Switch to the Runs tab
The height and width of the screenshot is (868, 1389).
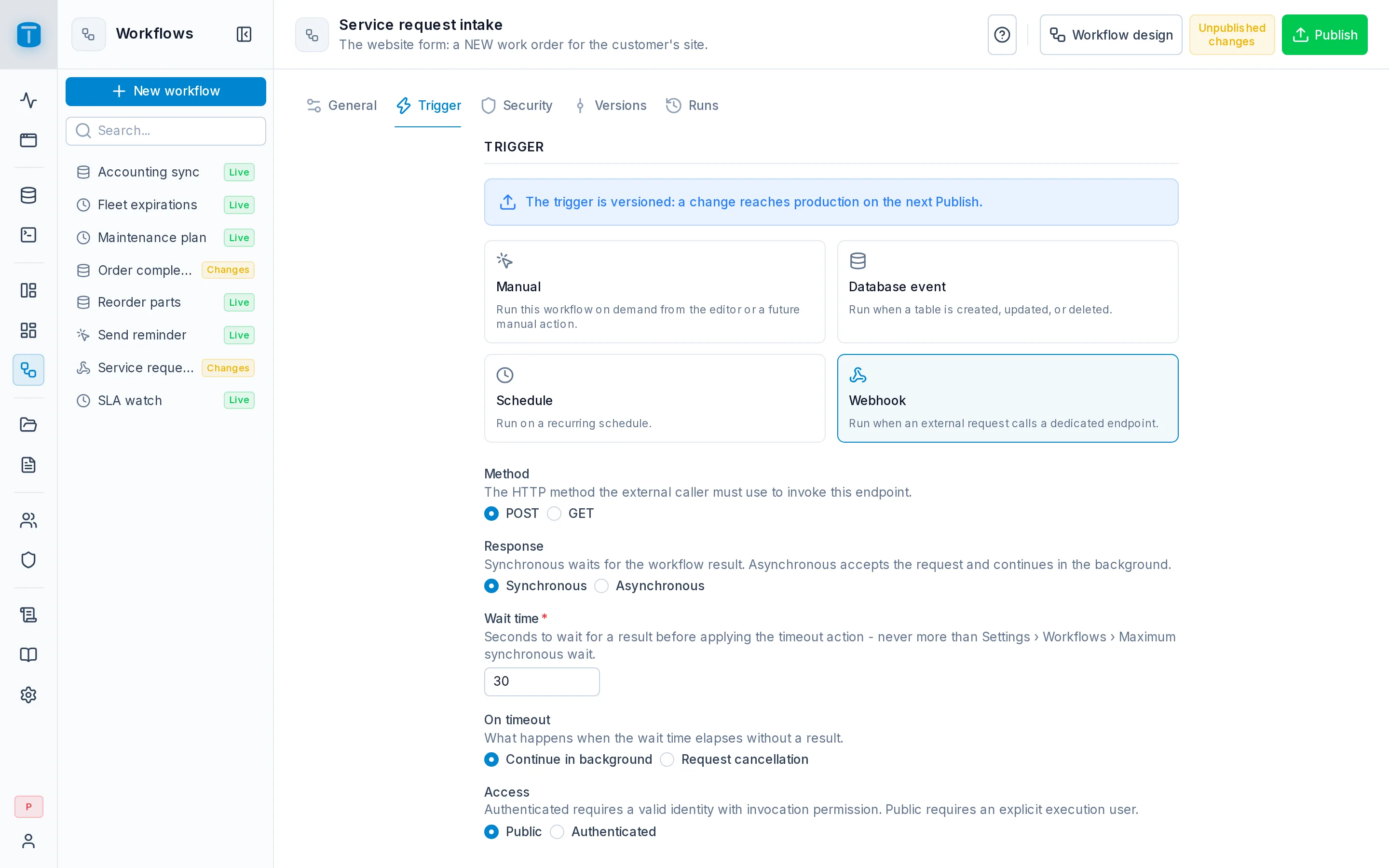tap(692, 106)
